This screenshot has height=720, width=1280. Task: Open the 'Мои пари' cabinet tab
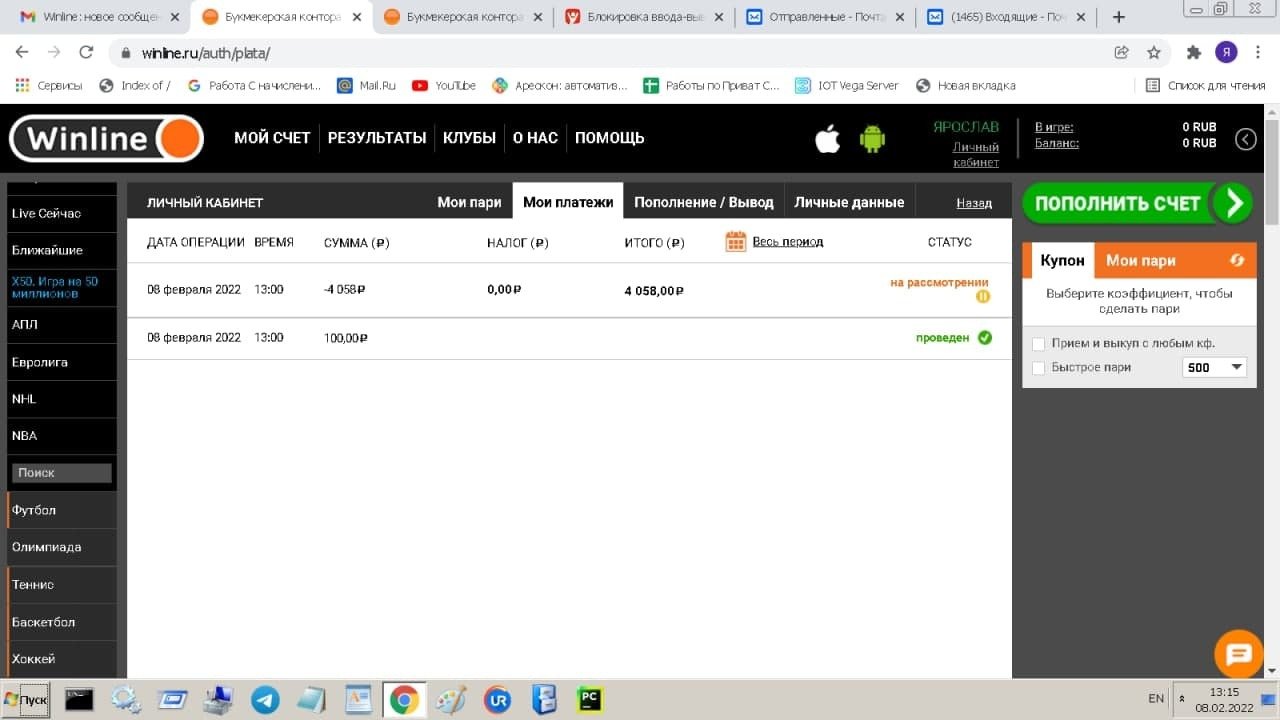[x=469, y=202]
